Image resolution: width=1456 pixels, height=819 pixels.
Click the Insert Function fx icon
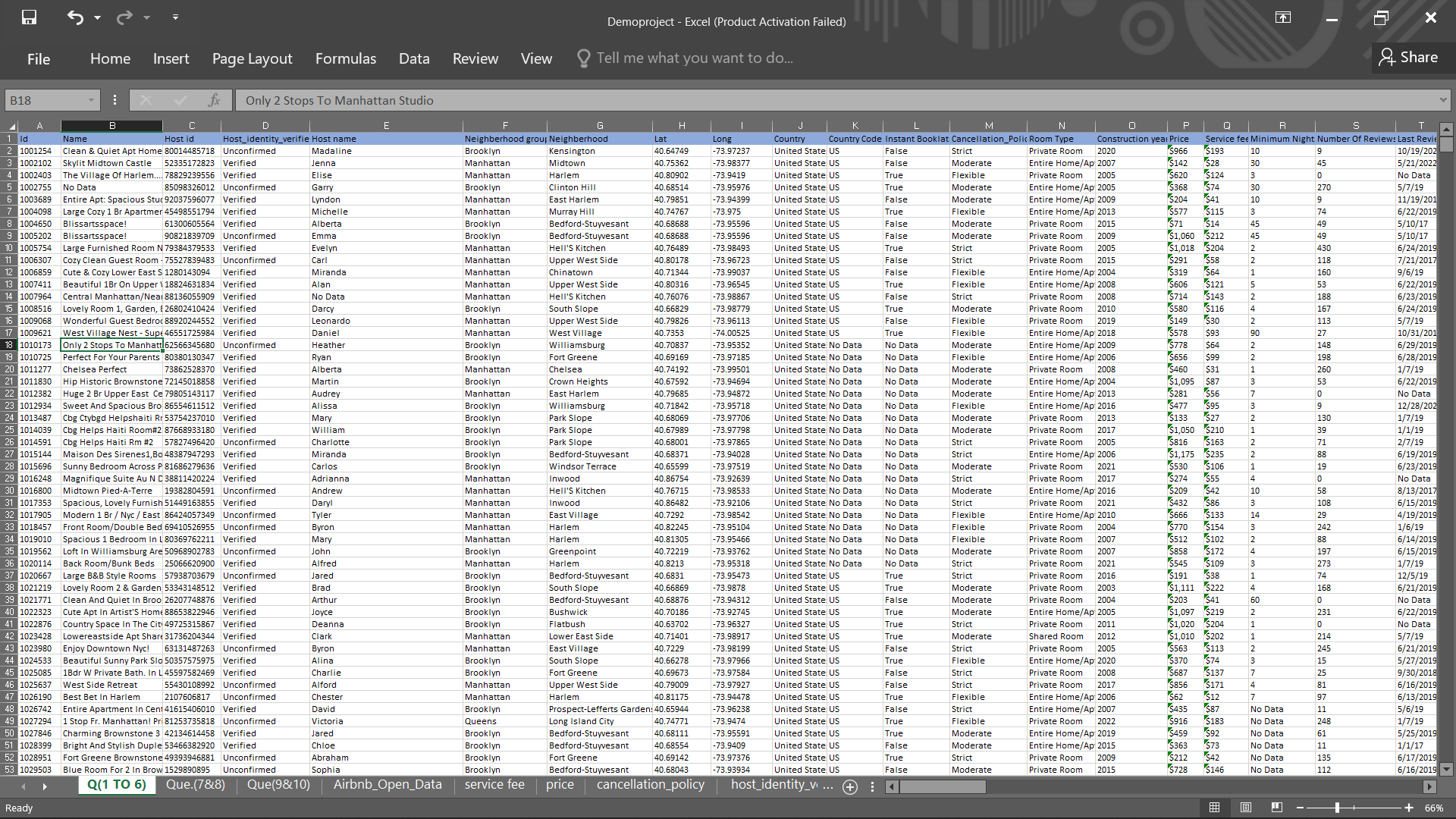point(214,100)
